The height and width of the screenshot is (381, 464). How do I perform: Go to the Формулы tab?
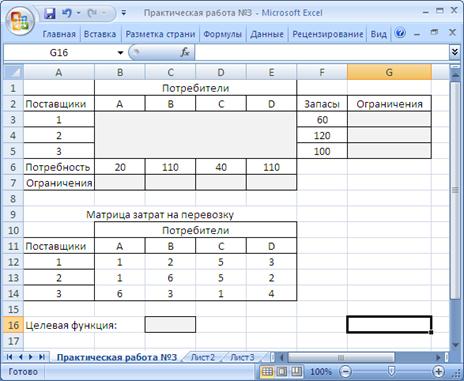[x=222, y=34]
